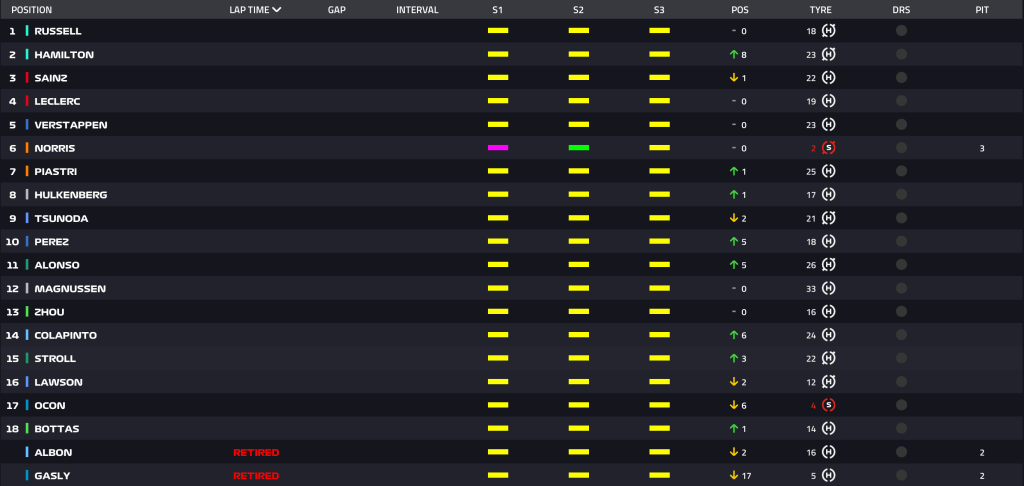The height and width of the screenshot is (486, 1024).
Task: Click Magnussen's tyre age 33
Action: [811, 289]
